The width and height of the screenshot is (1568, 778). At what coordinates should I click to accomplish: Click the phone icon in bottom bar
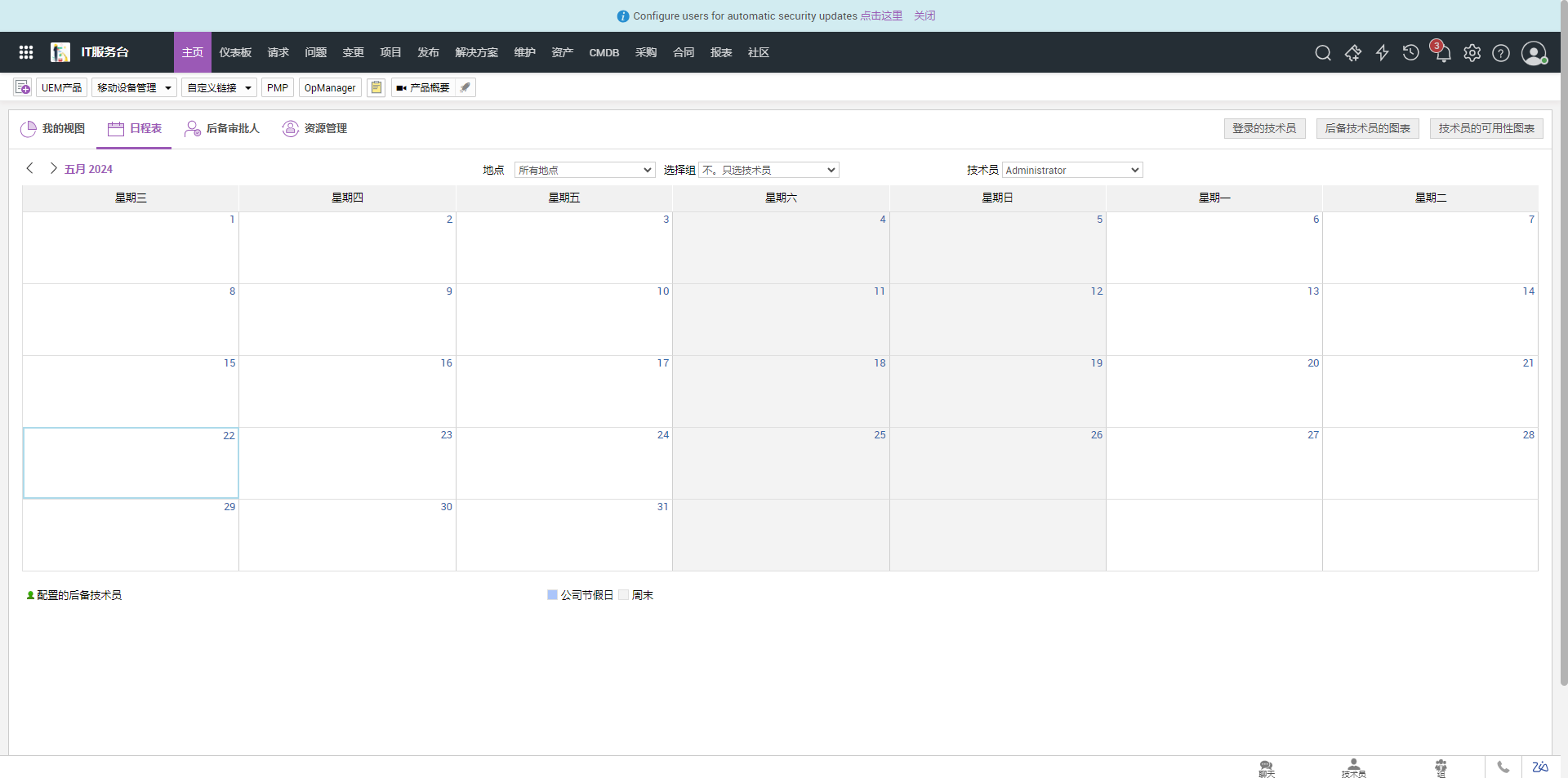[1503, 767]
